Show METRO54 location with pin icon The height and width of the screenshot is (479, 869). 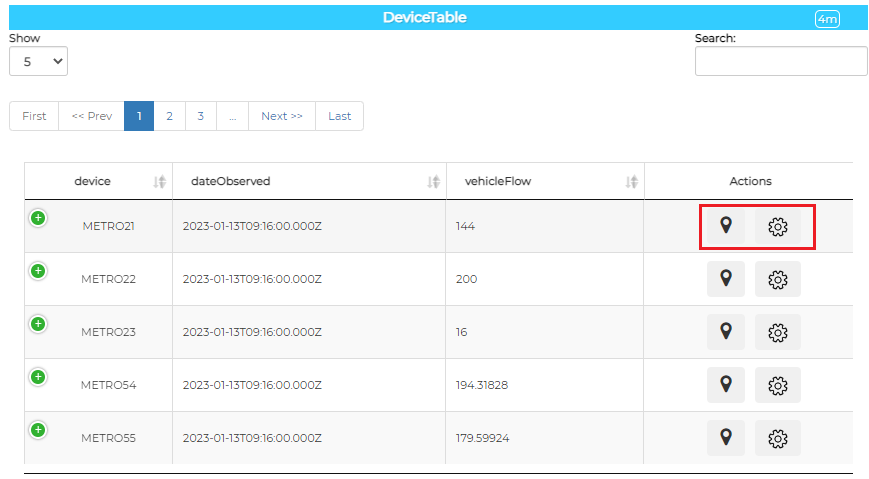click(726, 385)
